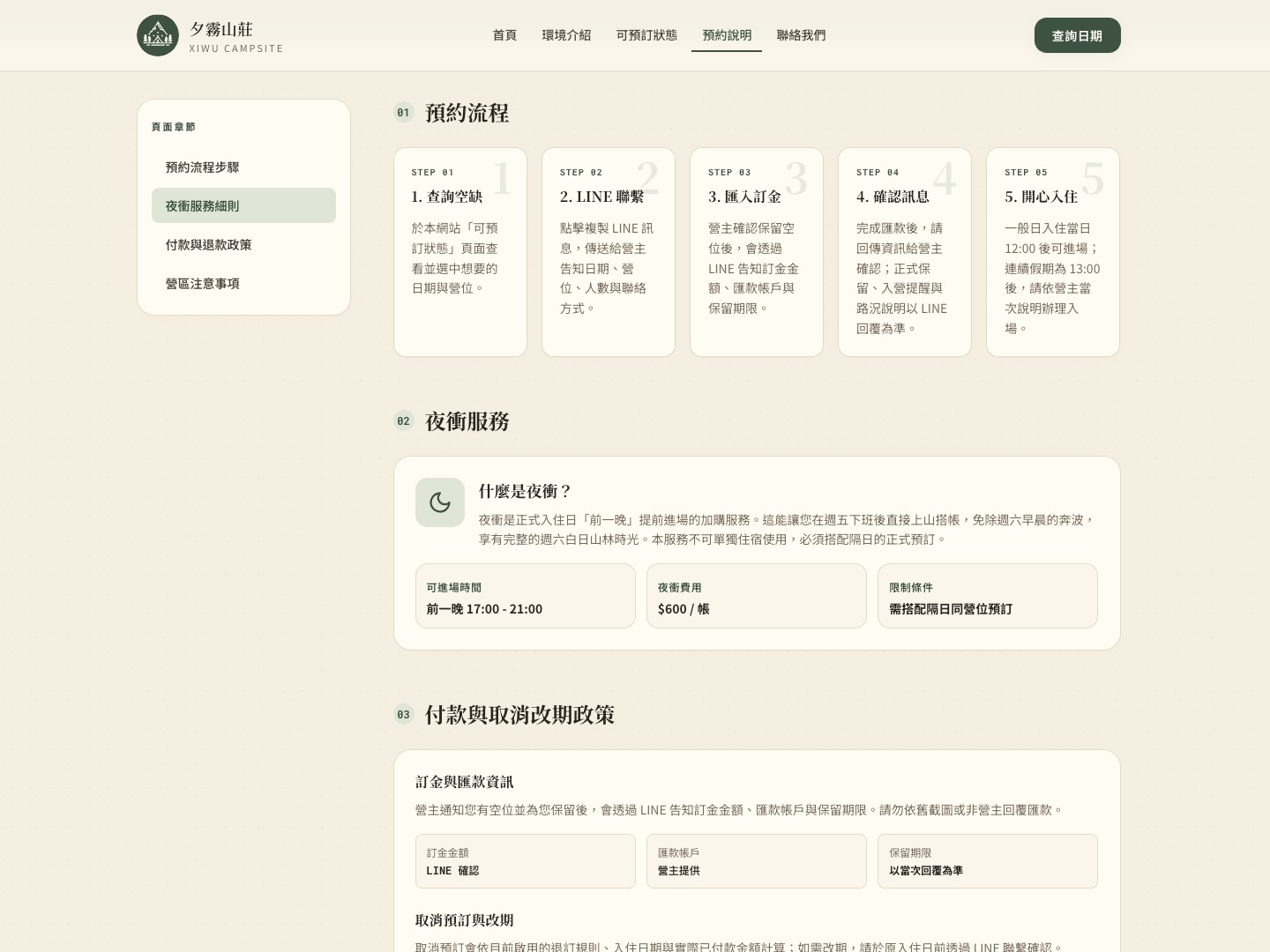Click the 訂金與匯款資訊 subheading
Viewport: 1270px width, 952px height.
465,782
